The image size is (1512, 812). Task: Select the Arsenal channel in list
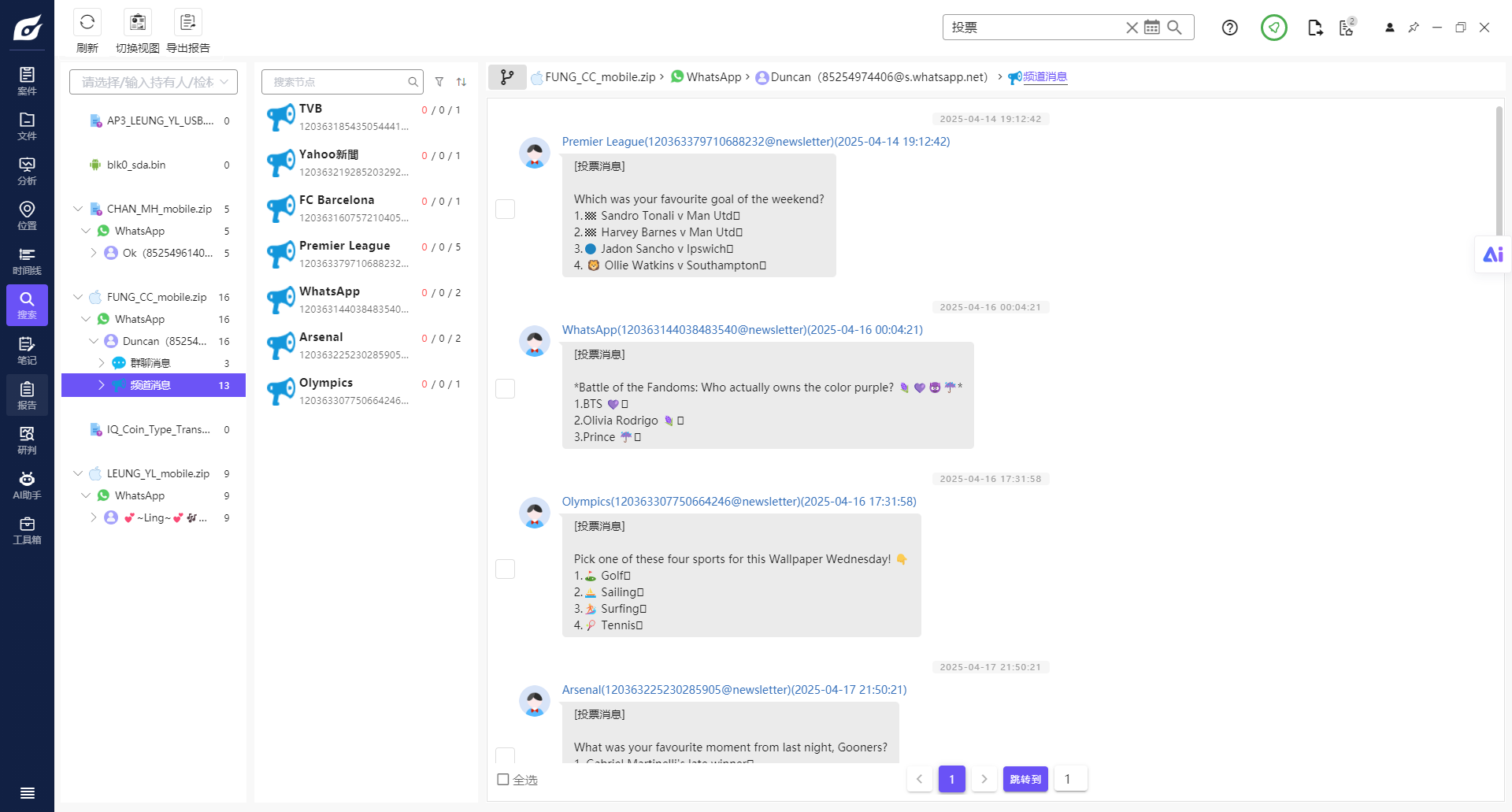click(x=365, y=345)
